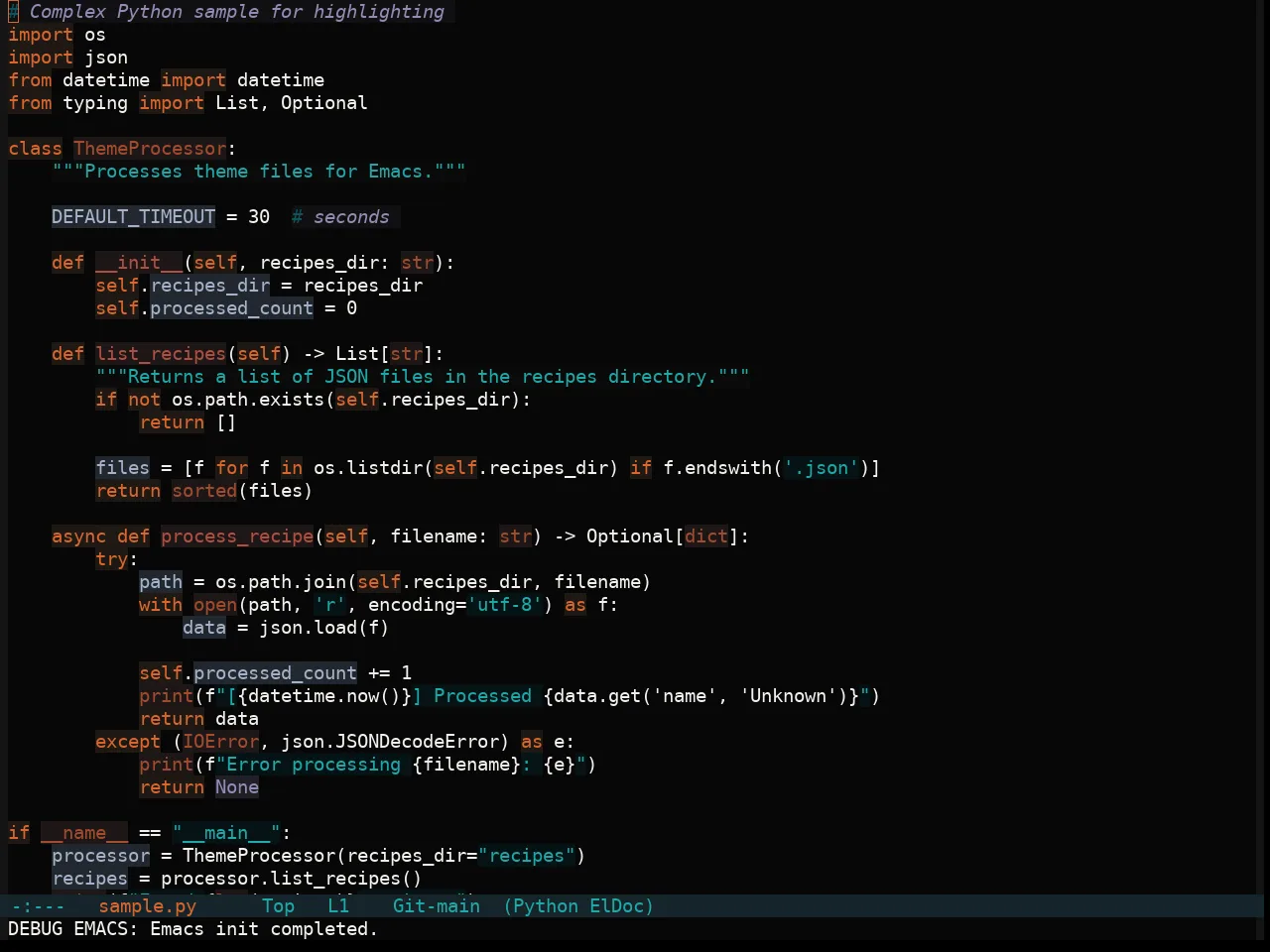Click the ThemeProcessor class name after 'class'
1270x952 pixels.
150,149
